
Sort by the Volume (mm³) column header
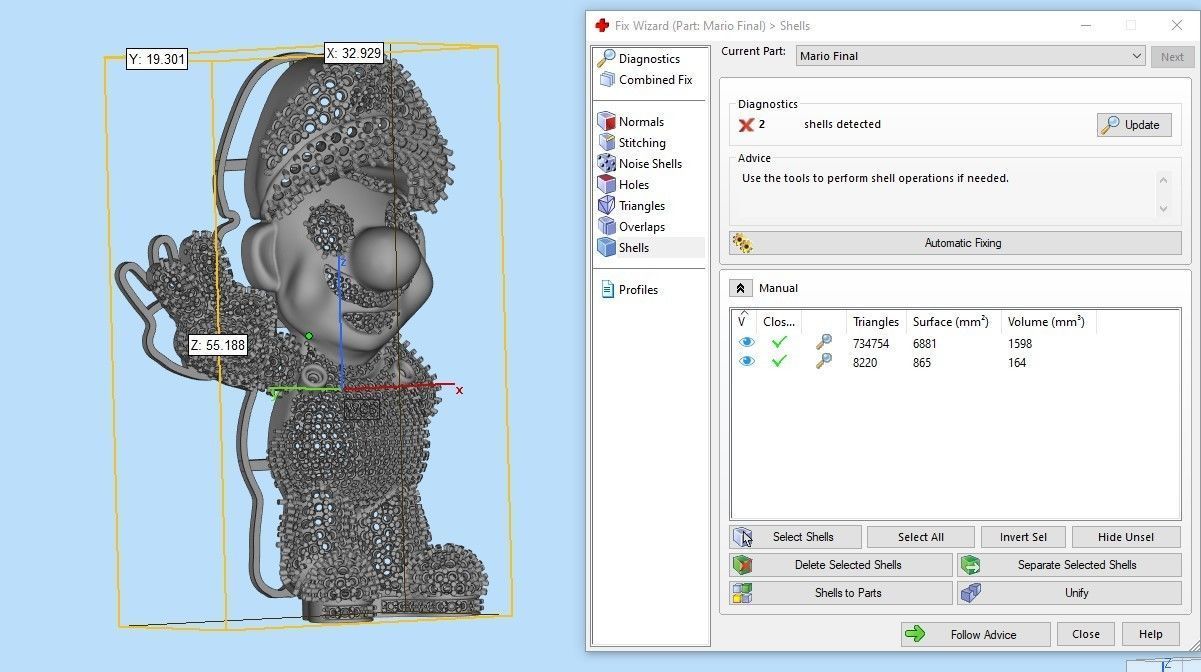1047,322
